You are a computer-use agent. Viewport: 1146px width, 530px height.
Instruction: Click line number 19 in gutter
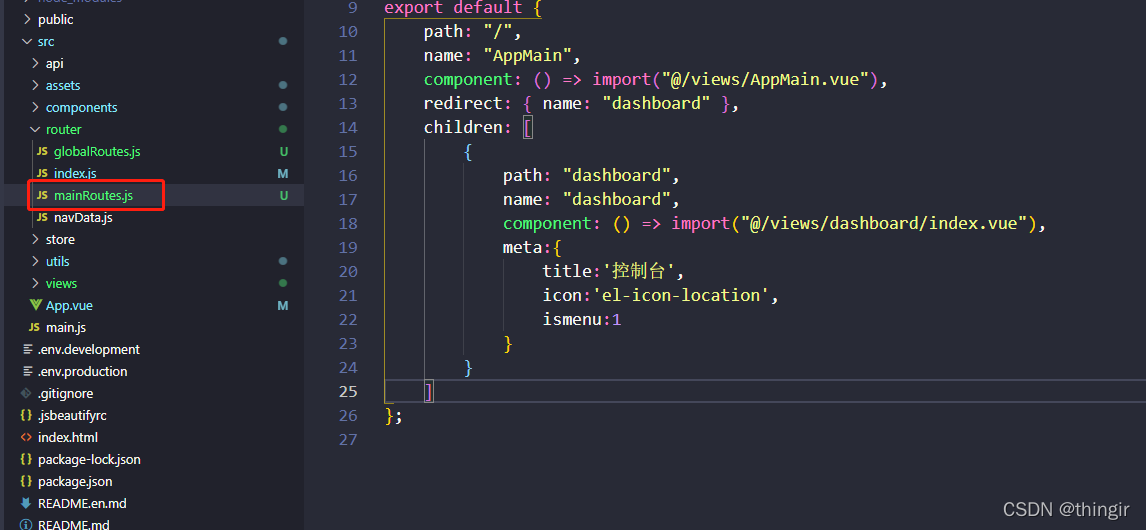coord(349,247)
